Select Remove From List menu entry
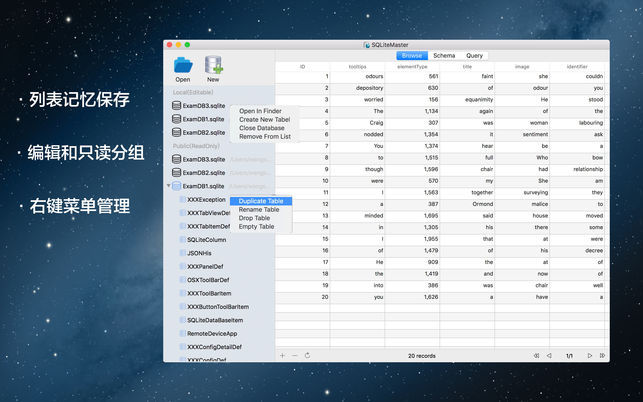The image size is (643, 402). (265, 137)
